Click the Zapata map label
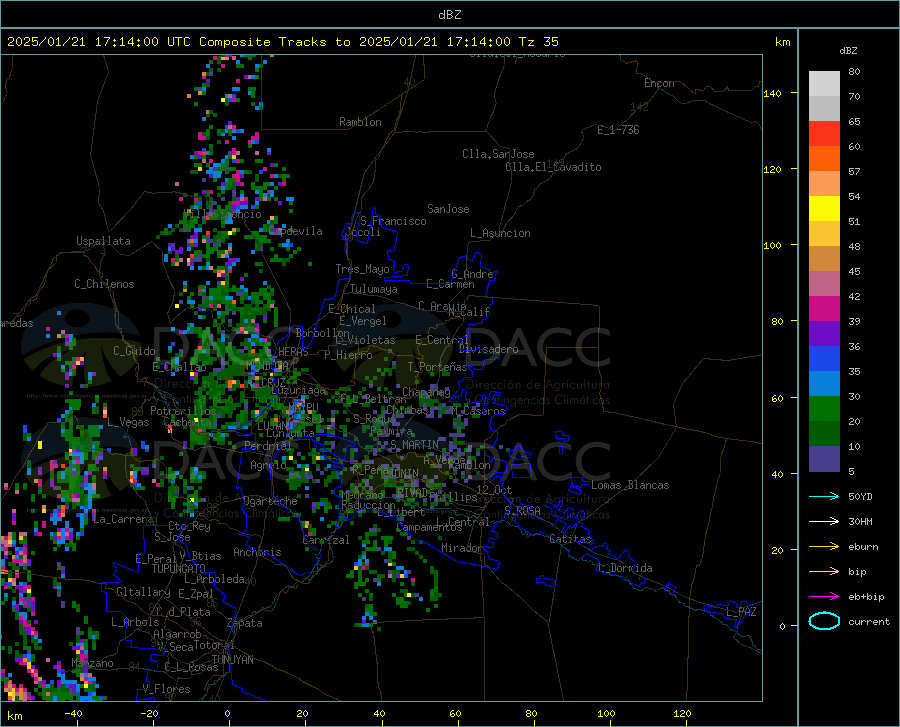The height and width of the screenshot is (727, 900). click(245, 623)
